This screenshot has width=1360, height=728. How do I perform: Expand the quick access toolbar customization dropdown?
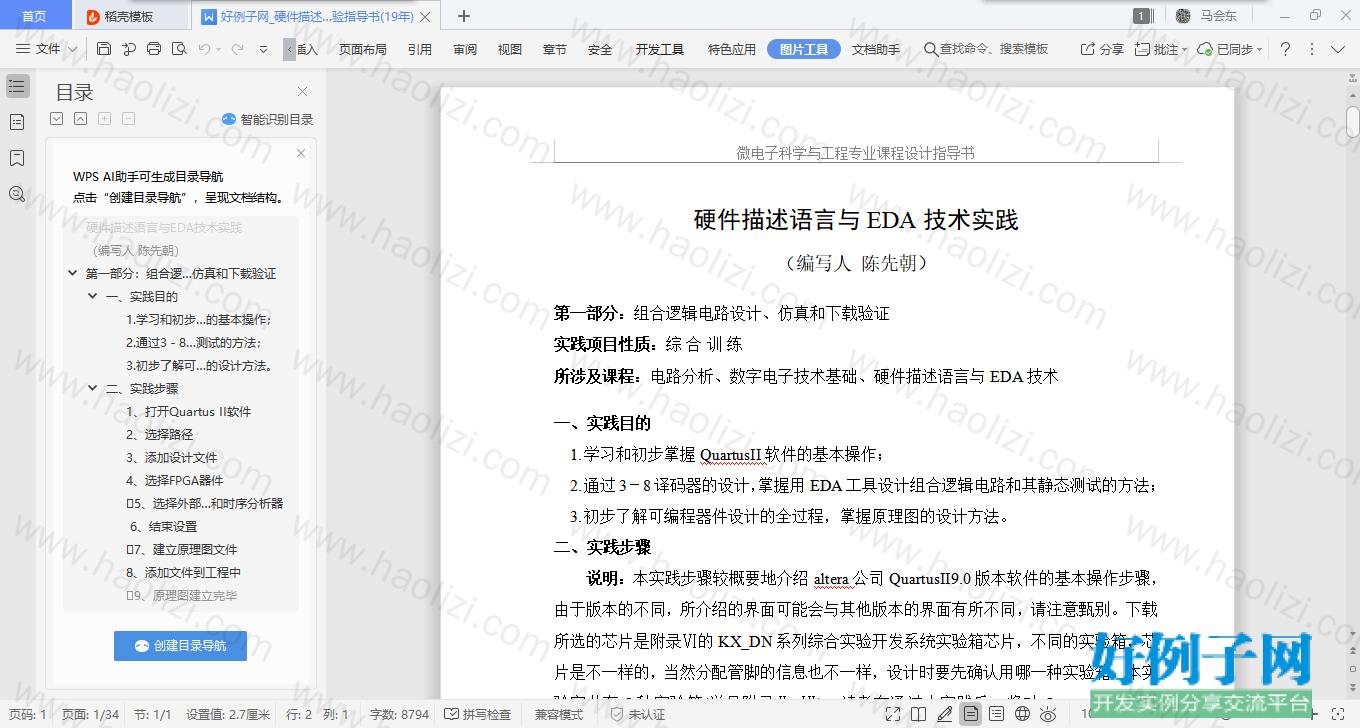coord(264,49)
